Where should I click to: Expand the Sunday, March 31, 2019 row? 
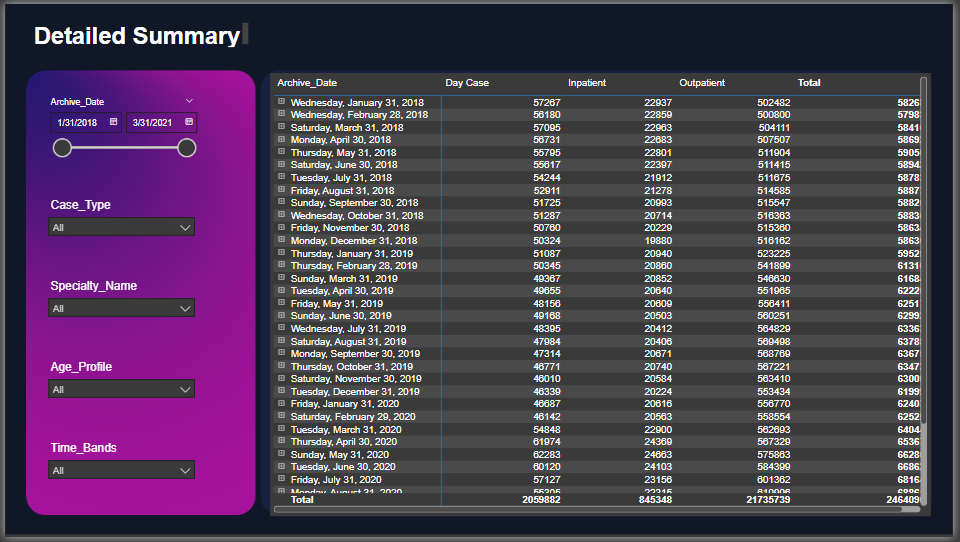[x=282, y=278]
